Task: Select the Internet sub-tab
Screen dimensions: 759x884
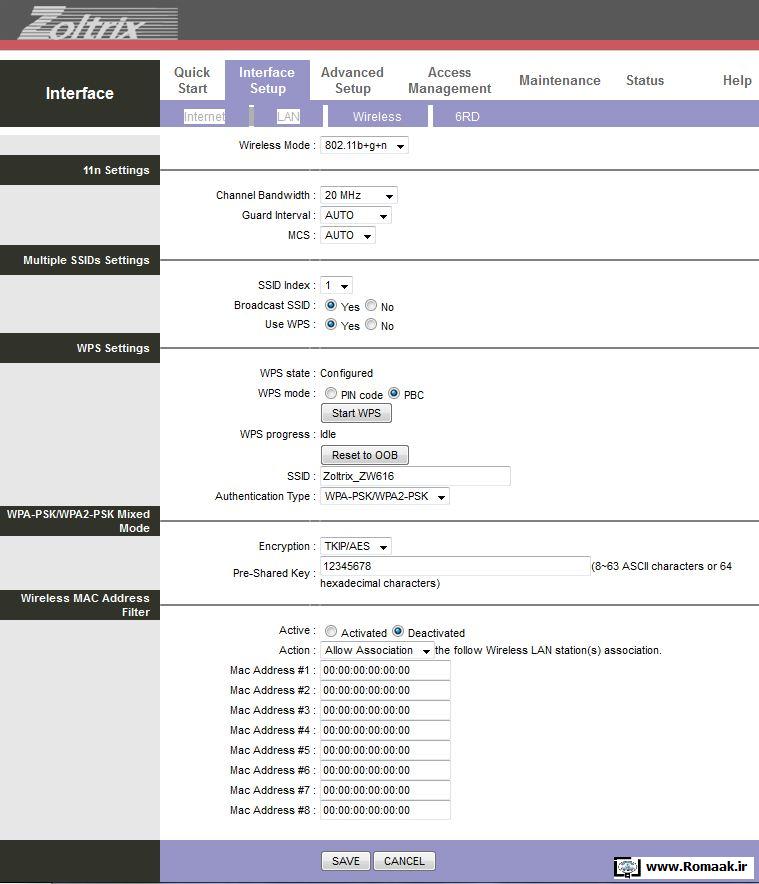Action: pos(204,116)
